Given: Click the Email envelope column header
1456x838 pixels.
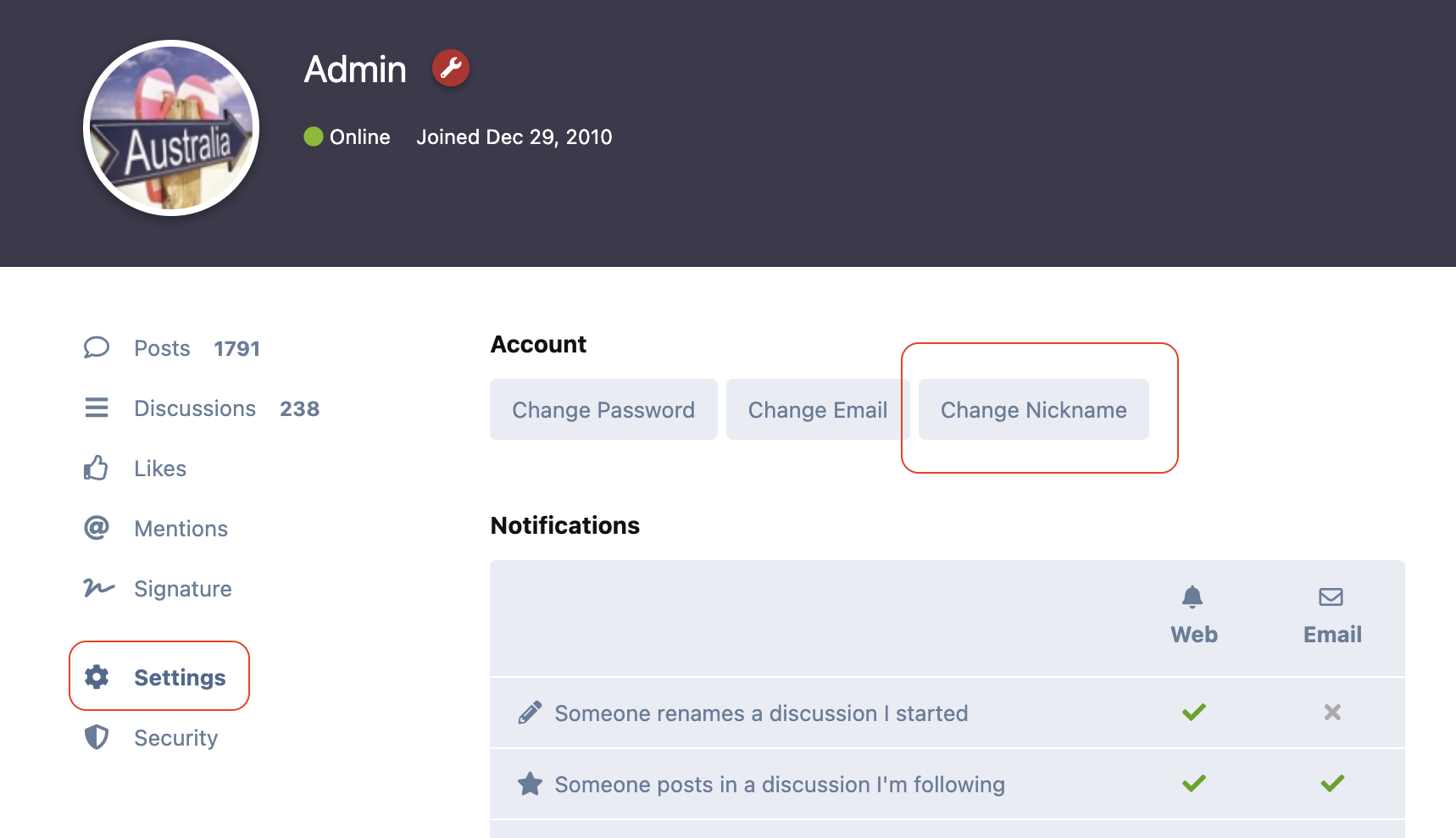Looking at the screenshot, I should [x=1331, y=614].
